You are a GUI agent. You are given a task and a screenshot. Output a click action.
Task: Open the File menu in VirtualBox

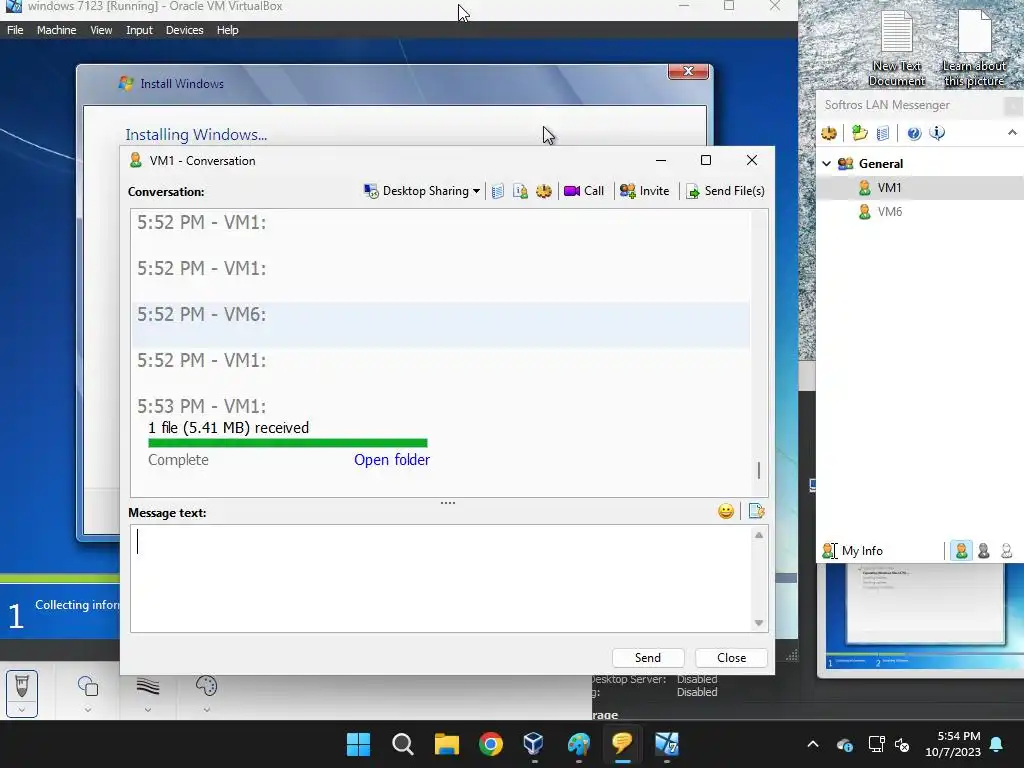coord(15,30)
